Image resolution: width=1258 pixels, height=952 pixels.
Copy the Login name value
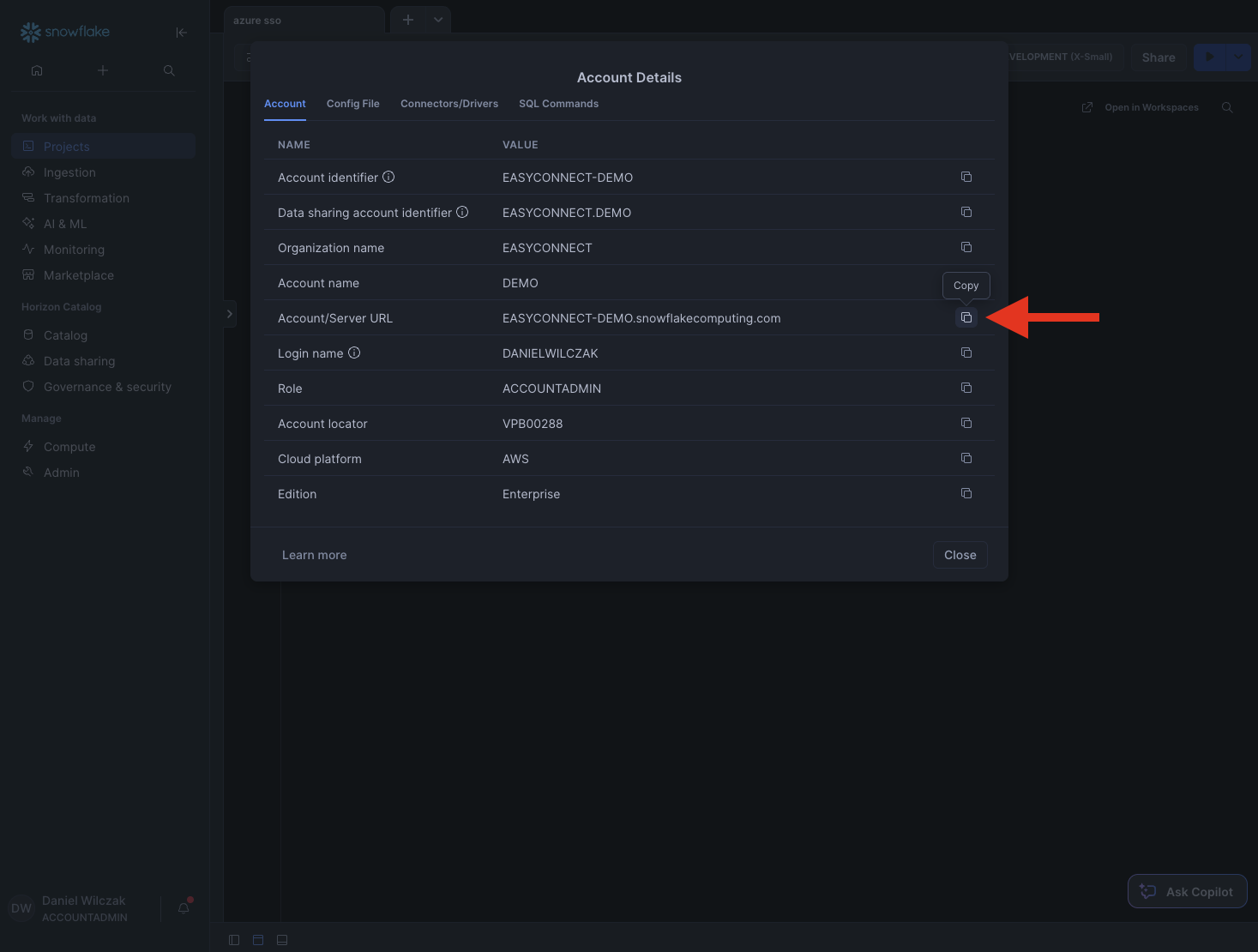(966, 352)
